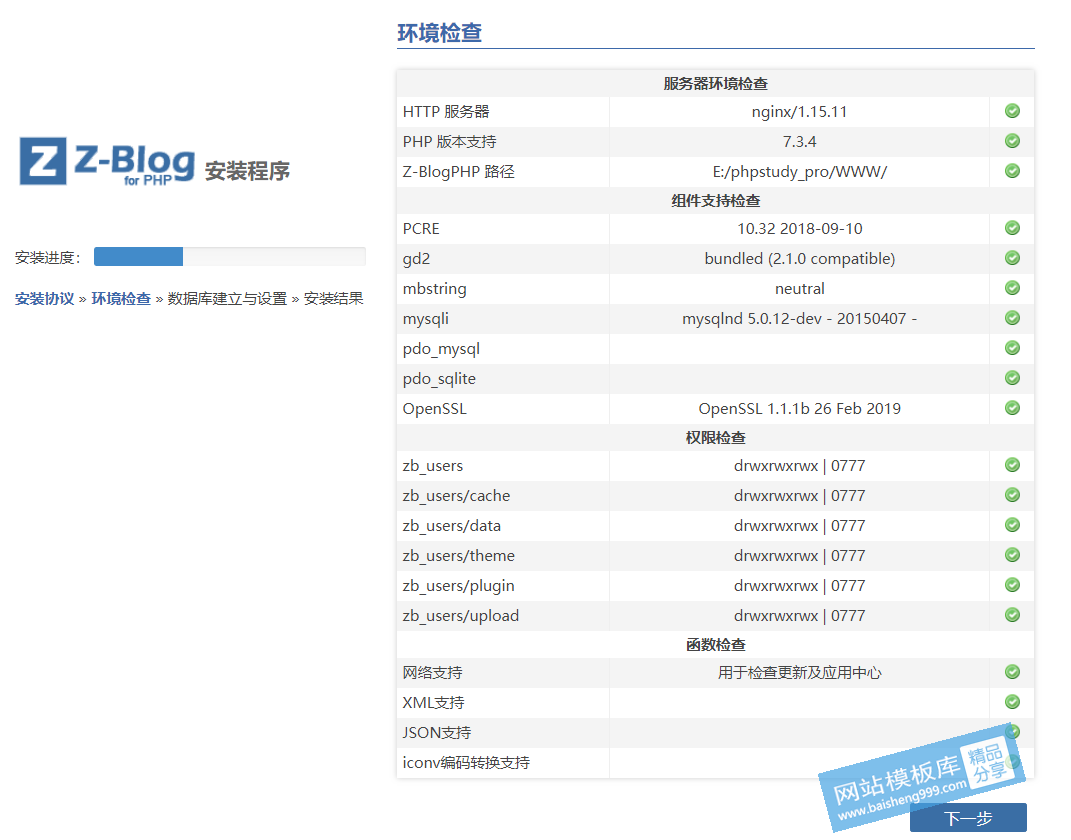1071x840 pixels.
Task: Click the zb_users/upload label
Action: [x=461, y=616]
